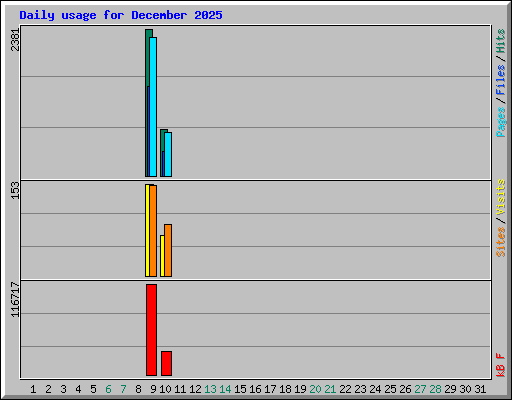Click green weekend day label 13
The width and height of the screenshot is (512, 400).
click(210, 389)
